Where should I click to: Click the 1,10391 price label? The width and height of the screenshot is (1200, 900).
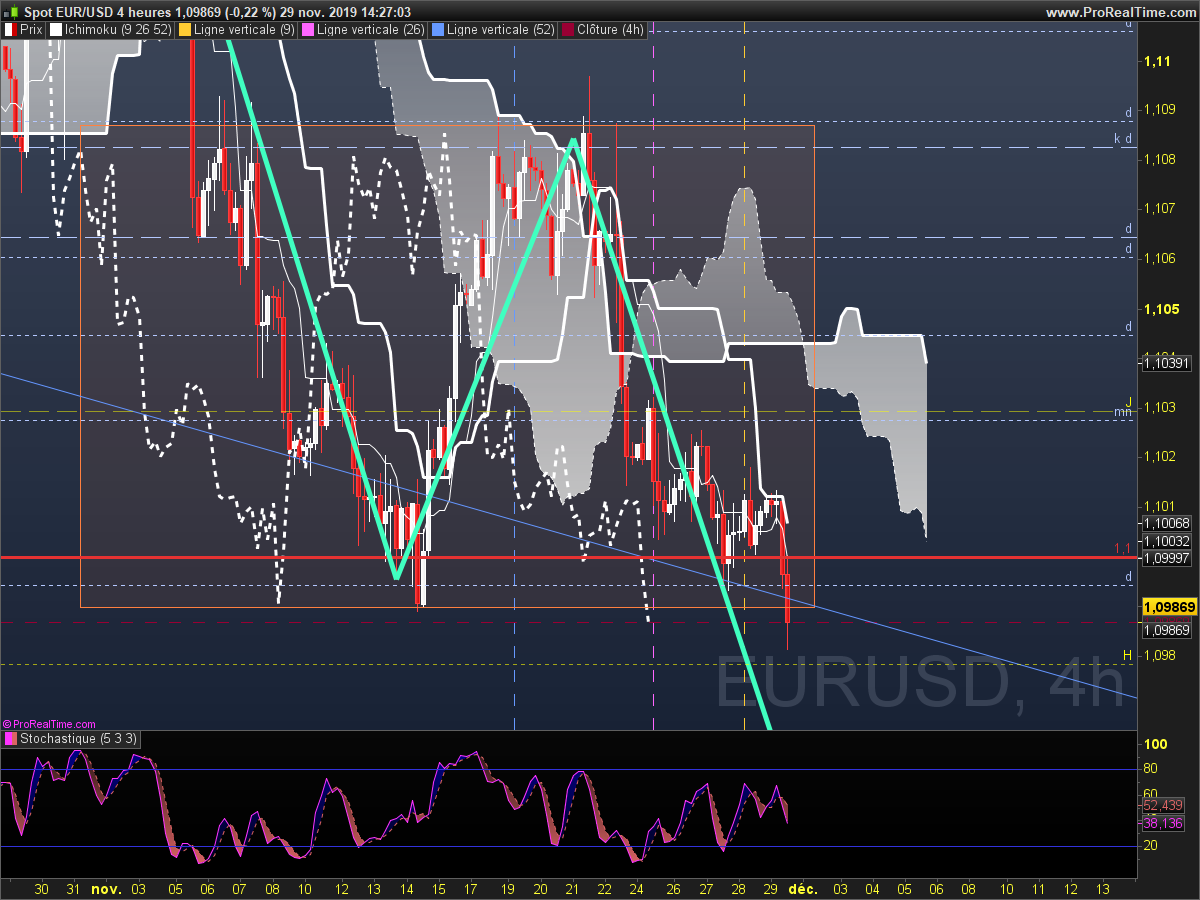pyautogui.click(x=1167, y=364)
